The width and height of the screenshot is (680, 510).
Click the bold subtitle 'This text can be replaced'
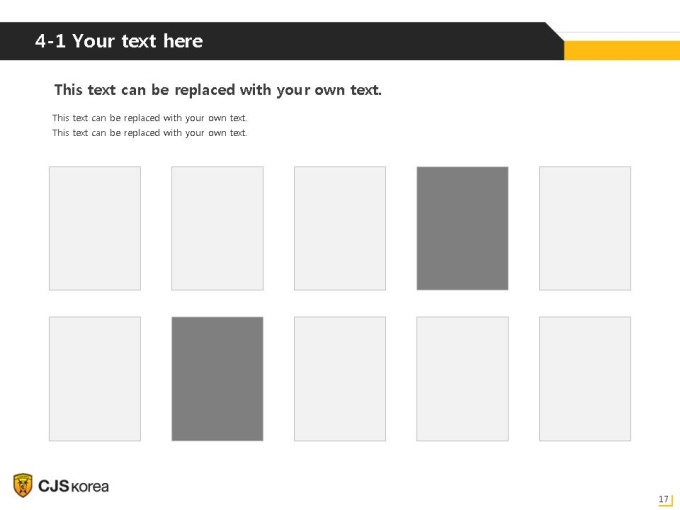click(218, 90)
